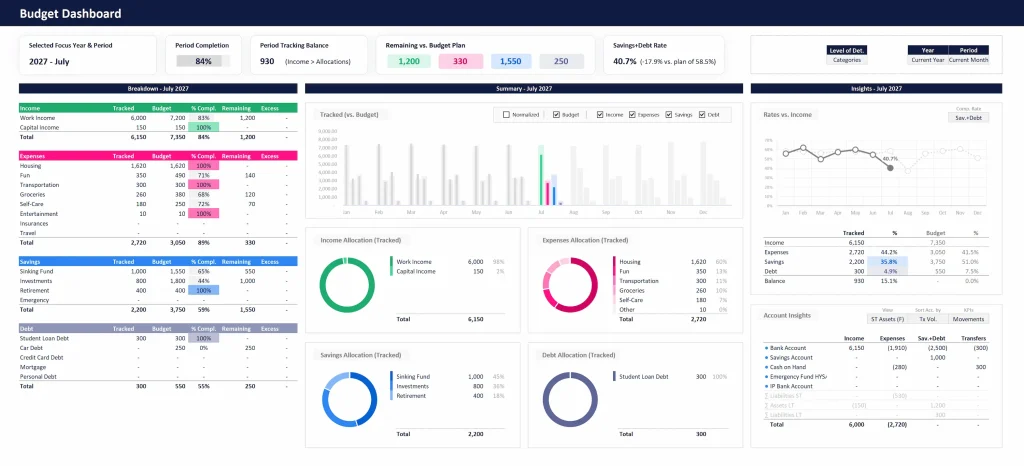Enable the Normalized checkbox
This screenshot has width=1024, height=466.
(507, 115)
